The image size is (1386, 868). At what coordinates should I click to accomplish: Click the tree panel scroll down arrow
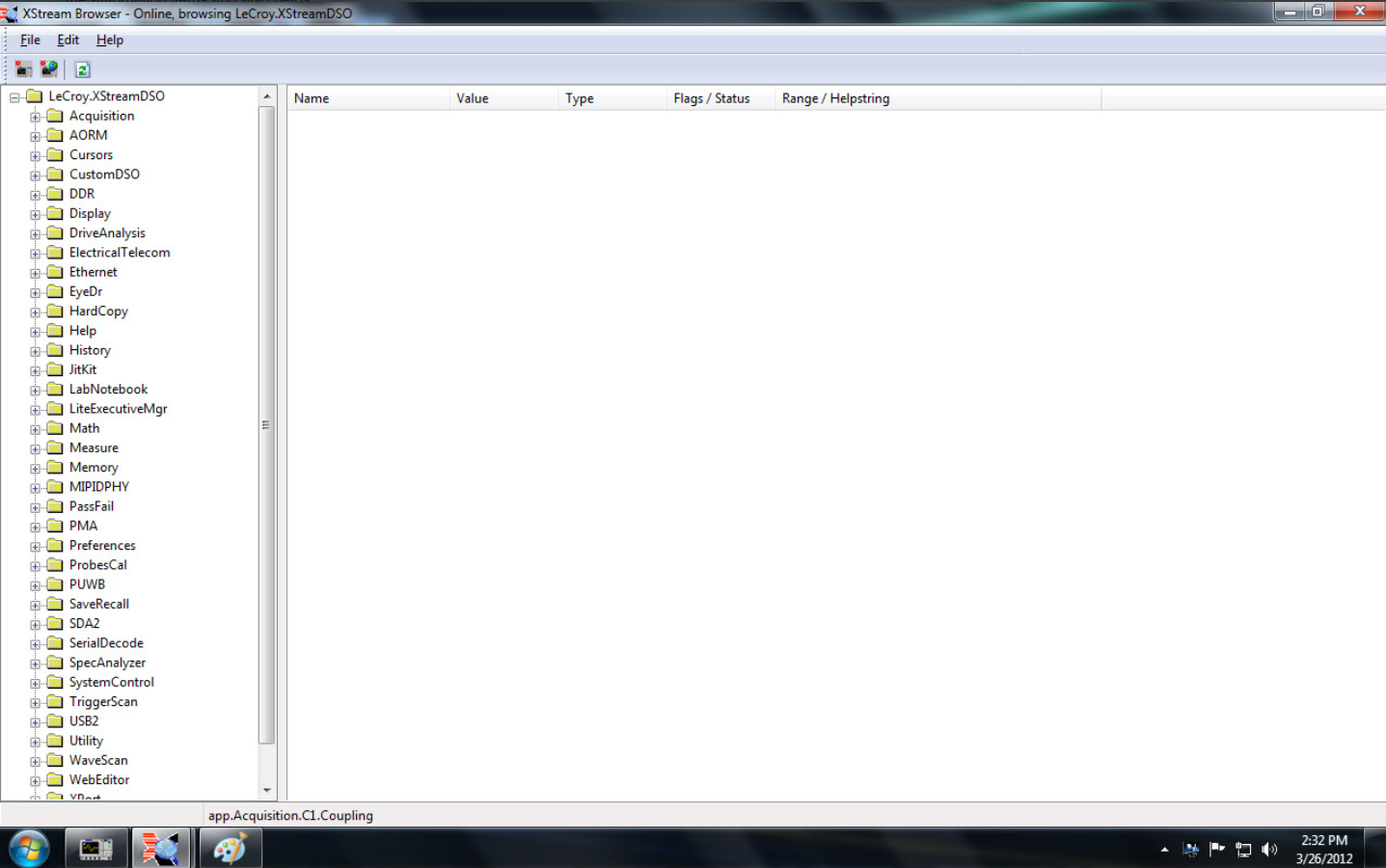[267, 790]
